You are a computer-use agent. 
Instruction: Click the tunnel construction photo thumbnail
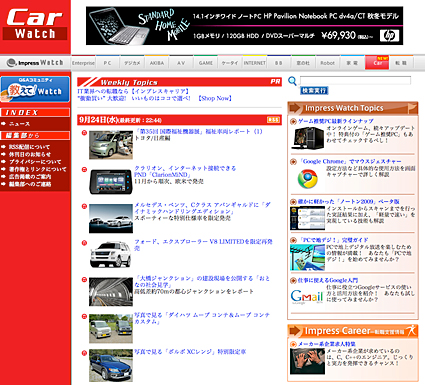pyautogui.click(x=111, y=292)
